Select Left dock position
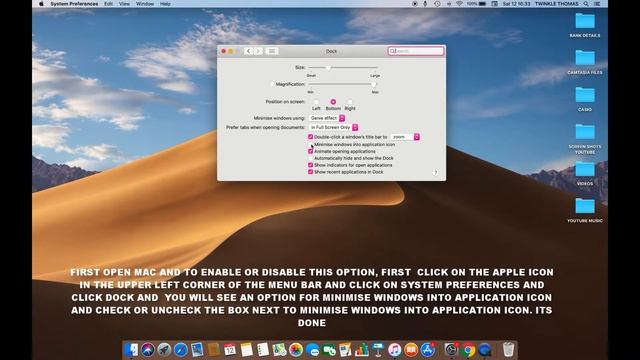The width and height of the screenshot is (640, 360). 316,102
